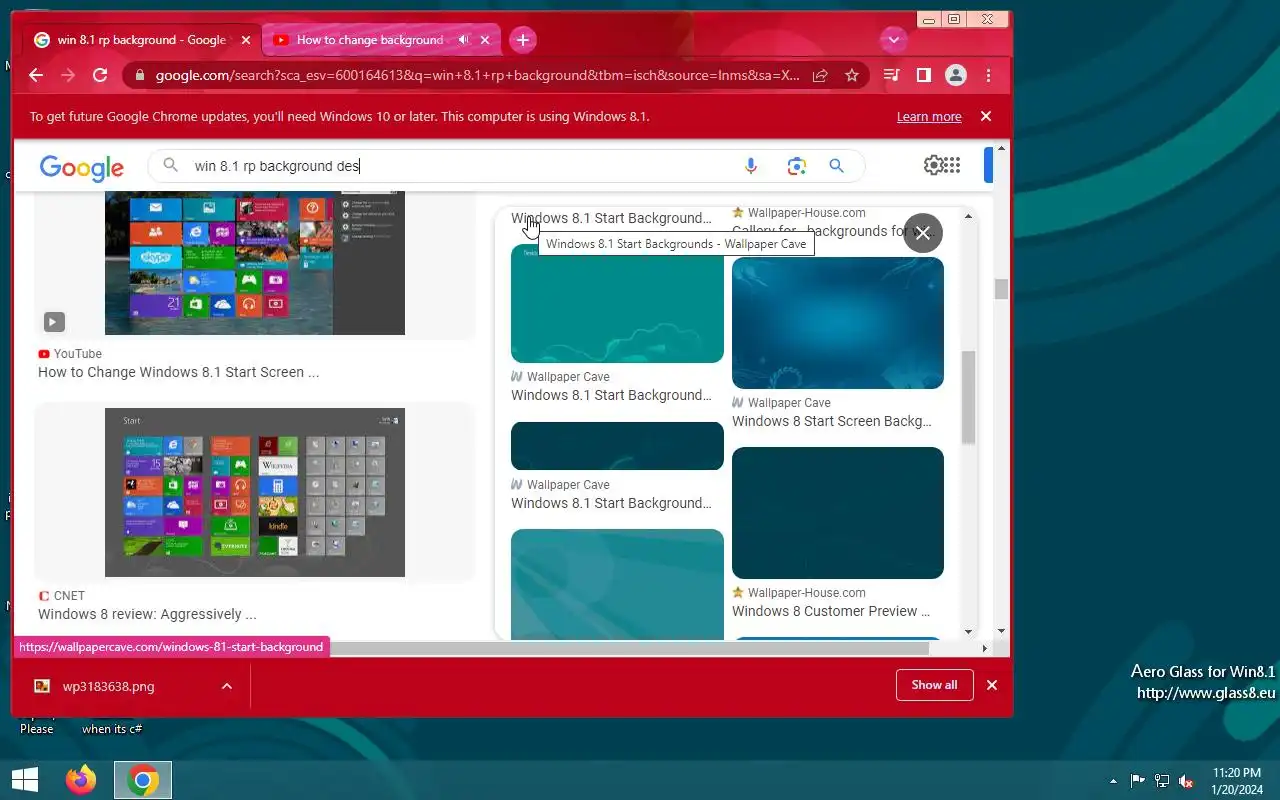This screenshot has height=800, width=1280.
Task: Click the forward navigation arrow
Action: click(68, 75)
